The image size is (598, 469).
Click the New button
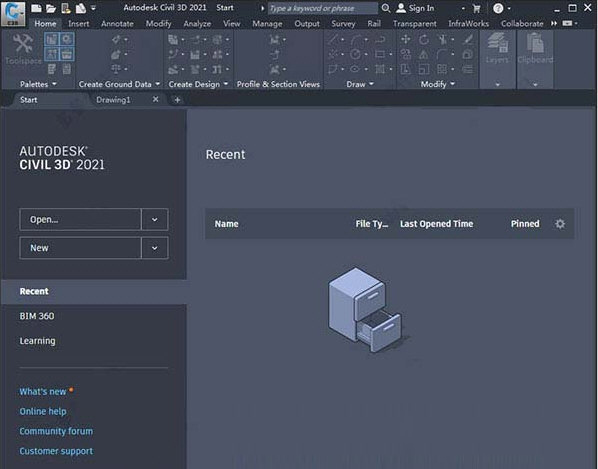(80, 248)
